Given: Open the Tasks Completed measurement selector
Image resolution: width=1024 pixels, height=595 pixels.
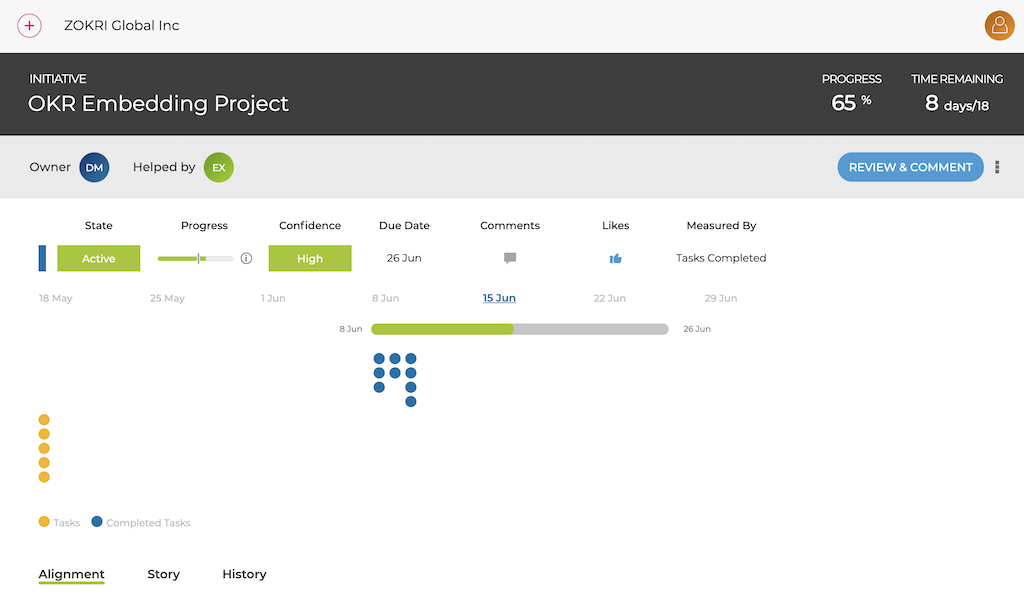Looking at the screenshot, I should point(721,258).
